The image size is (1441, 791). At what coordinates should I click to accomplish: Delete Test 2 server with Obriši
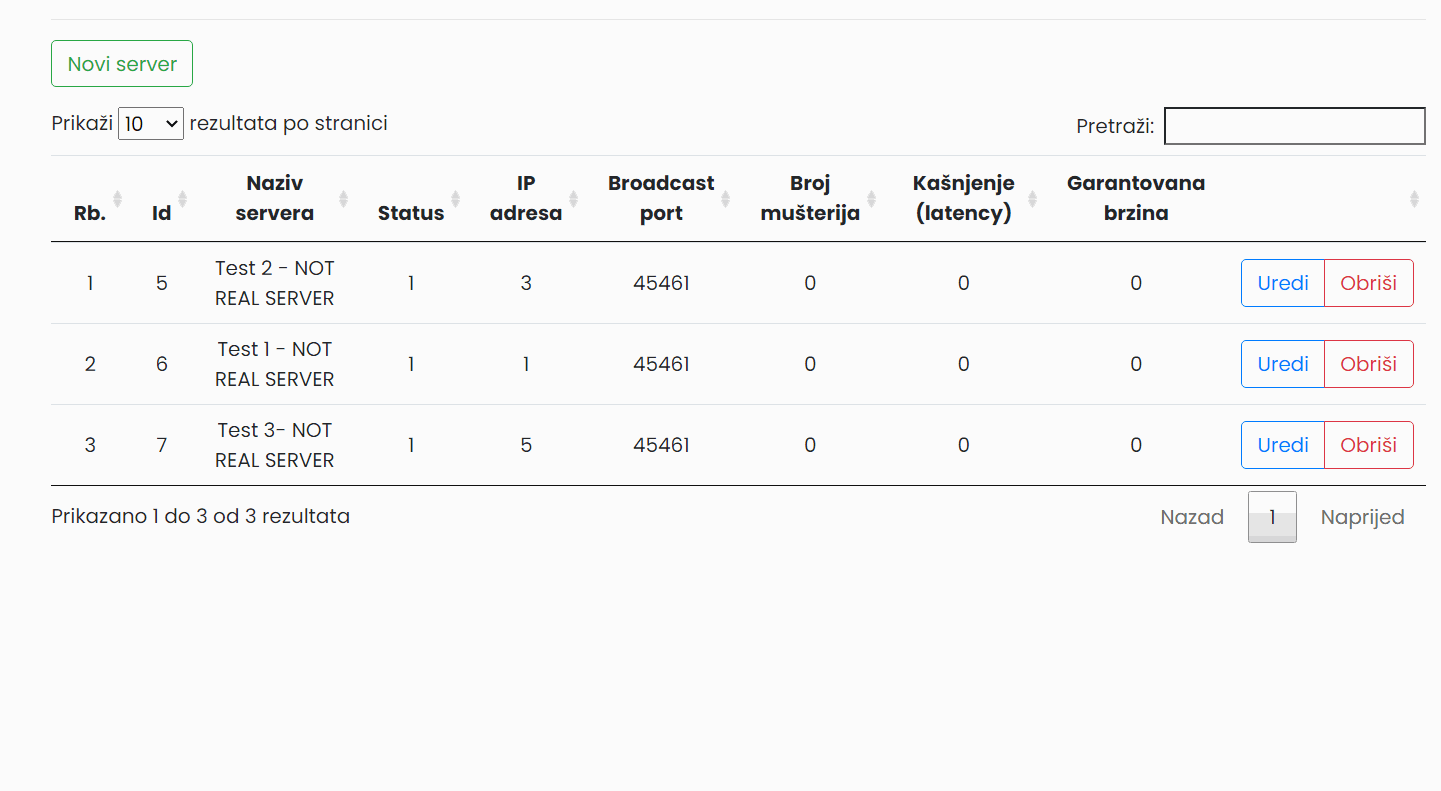pos(1369,283)
